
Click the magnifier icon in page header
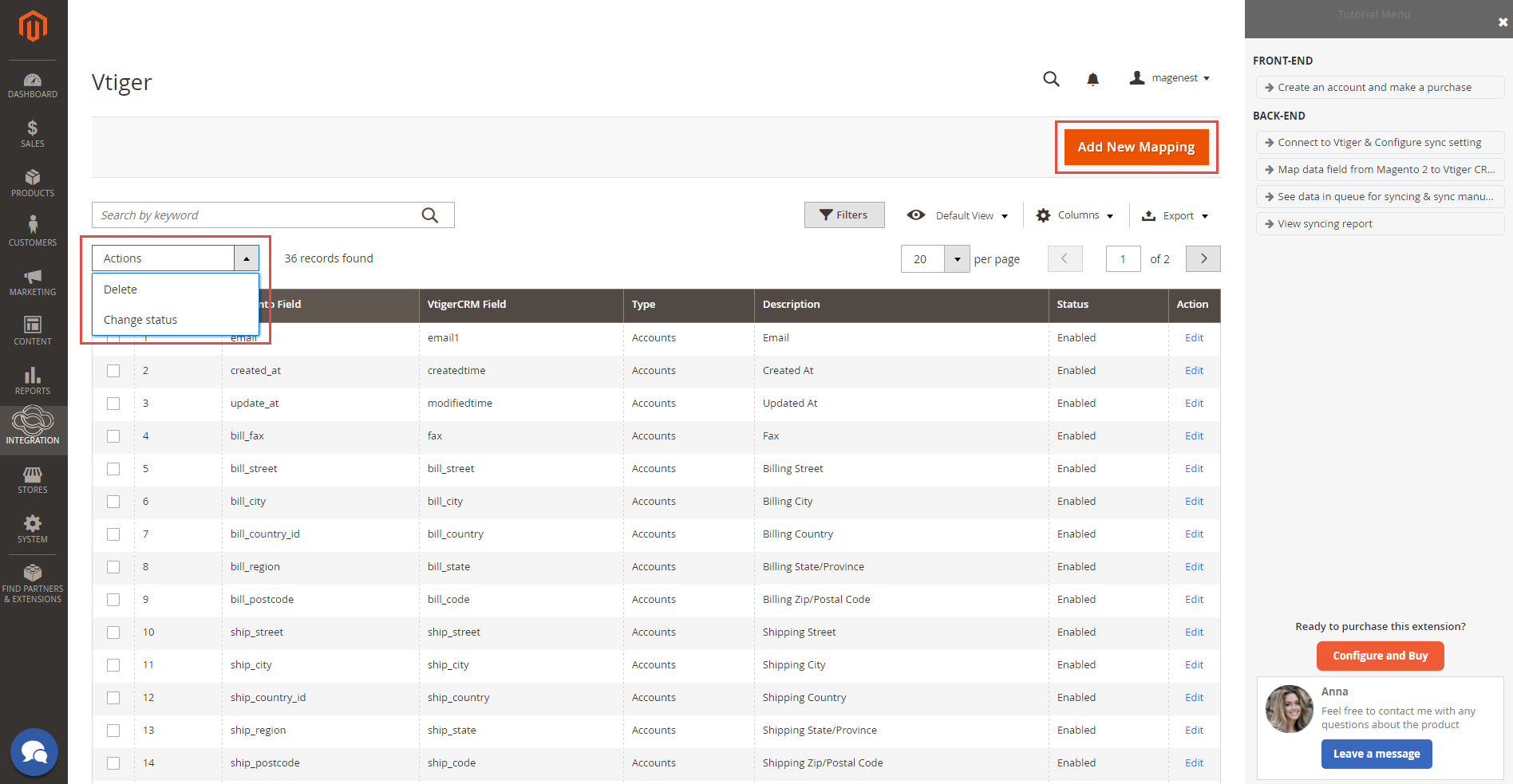point(1051,79)
